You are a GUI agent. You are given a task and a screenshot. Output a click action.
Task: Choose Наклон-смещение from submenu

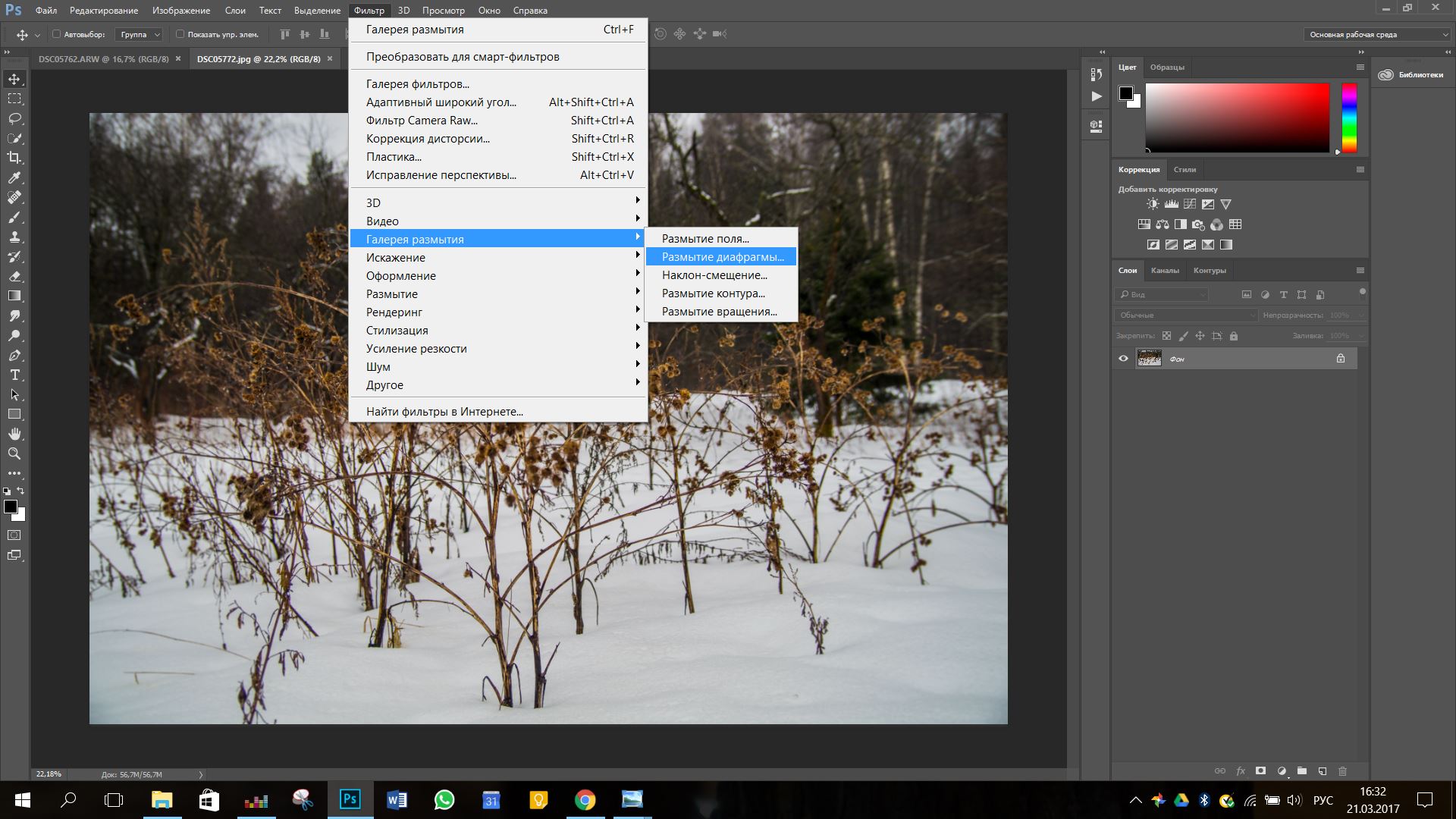pyautogui.click(x=721, y=275)
